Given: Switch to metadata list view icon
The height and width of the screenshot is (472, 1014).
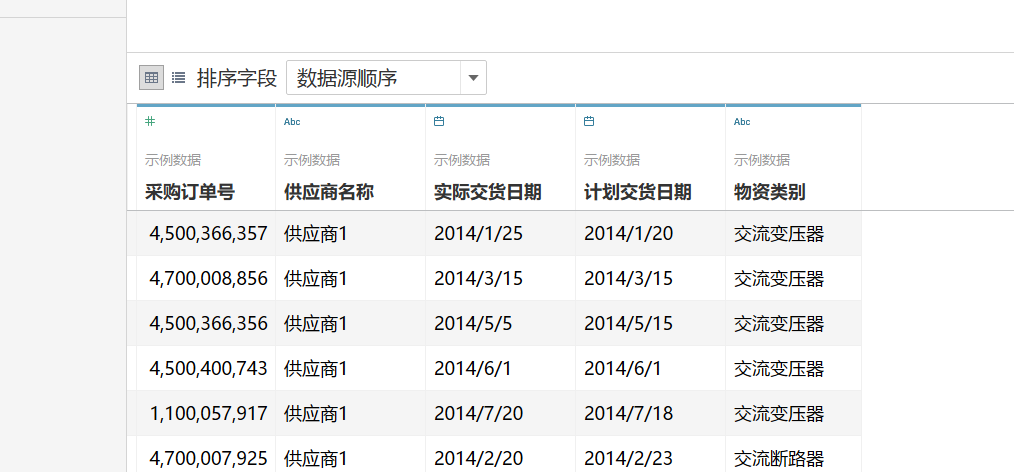Looking at the screenshot, I should [178, 78].
